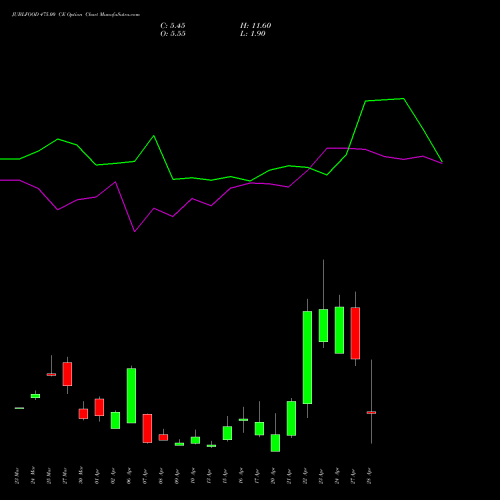Click the low value L: 1.90

(253, 34)
